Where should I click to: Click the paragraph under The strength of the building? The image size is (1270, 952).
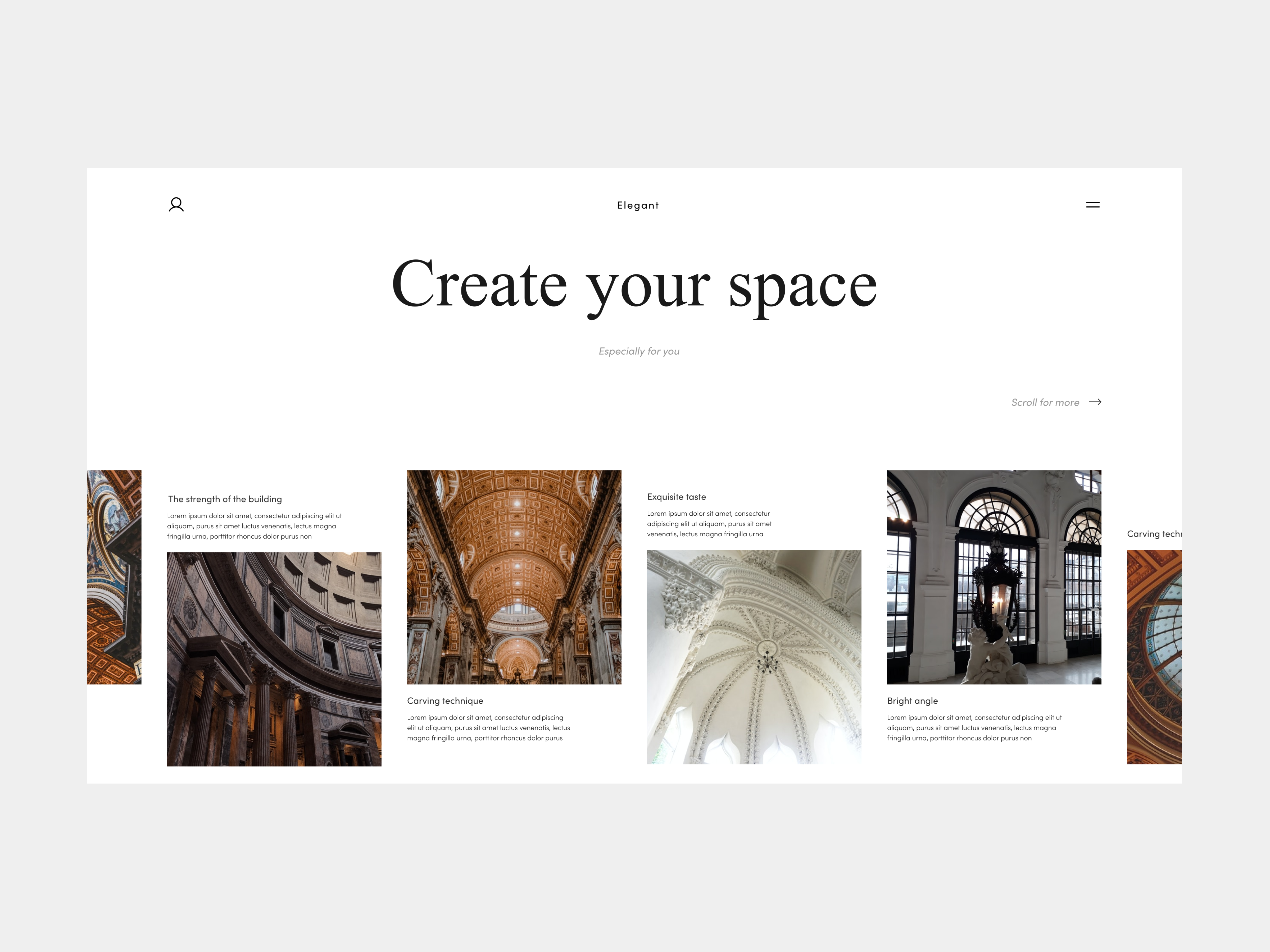pyautogui.click(x=254, y=526)
